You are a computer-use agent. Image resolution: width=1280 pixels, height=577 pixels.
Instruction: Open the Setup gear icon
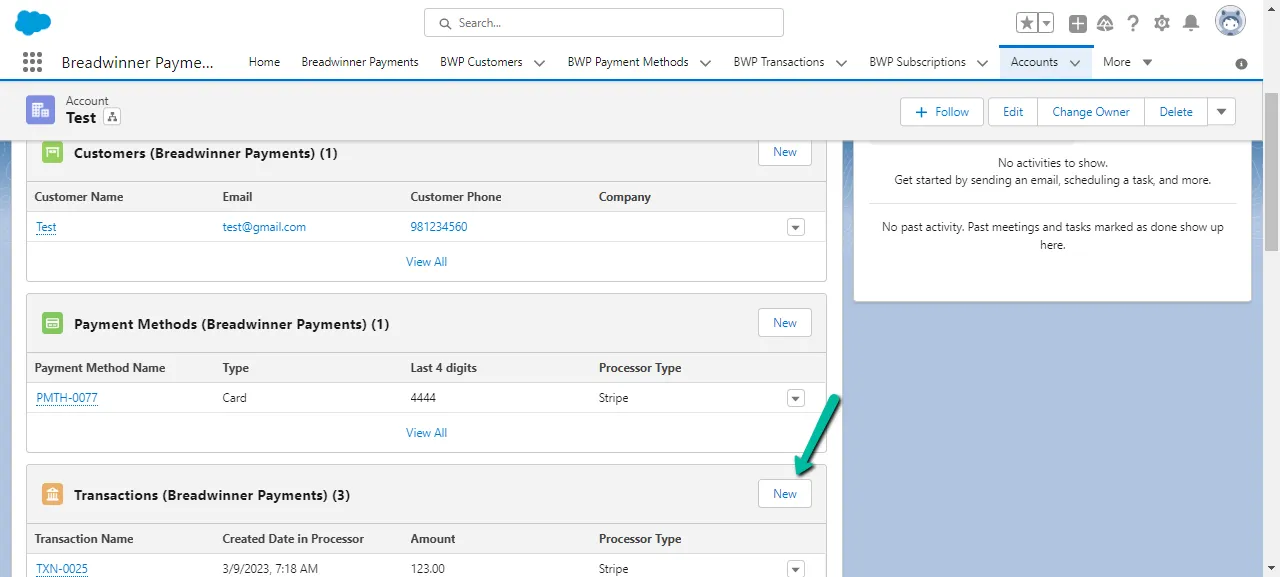point(1161,23)
